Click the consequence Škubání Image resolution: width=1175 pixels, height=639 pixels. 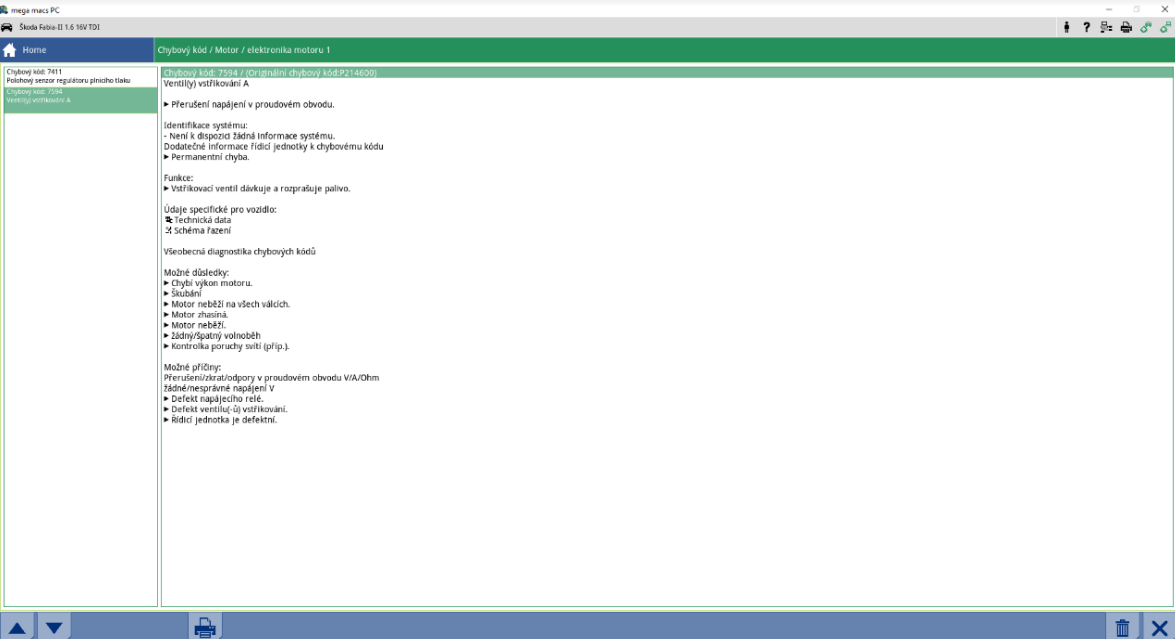[x=186, y=294]
